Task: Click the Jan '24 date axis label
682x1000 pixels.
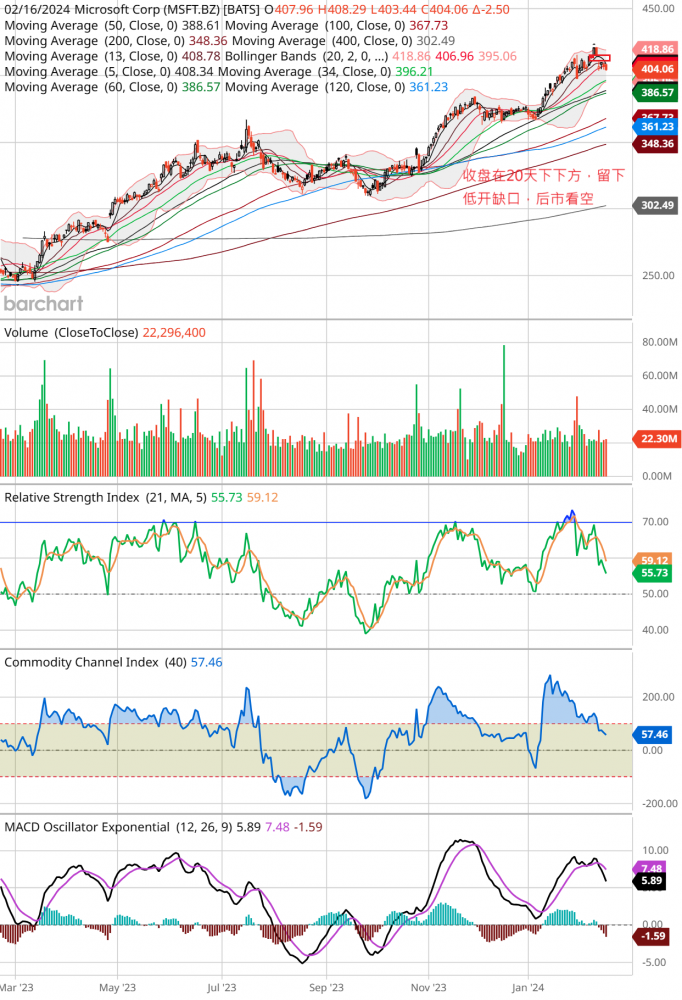Action: pyautogui.click(x=528, y=987)
